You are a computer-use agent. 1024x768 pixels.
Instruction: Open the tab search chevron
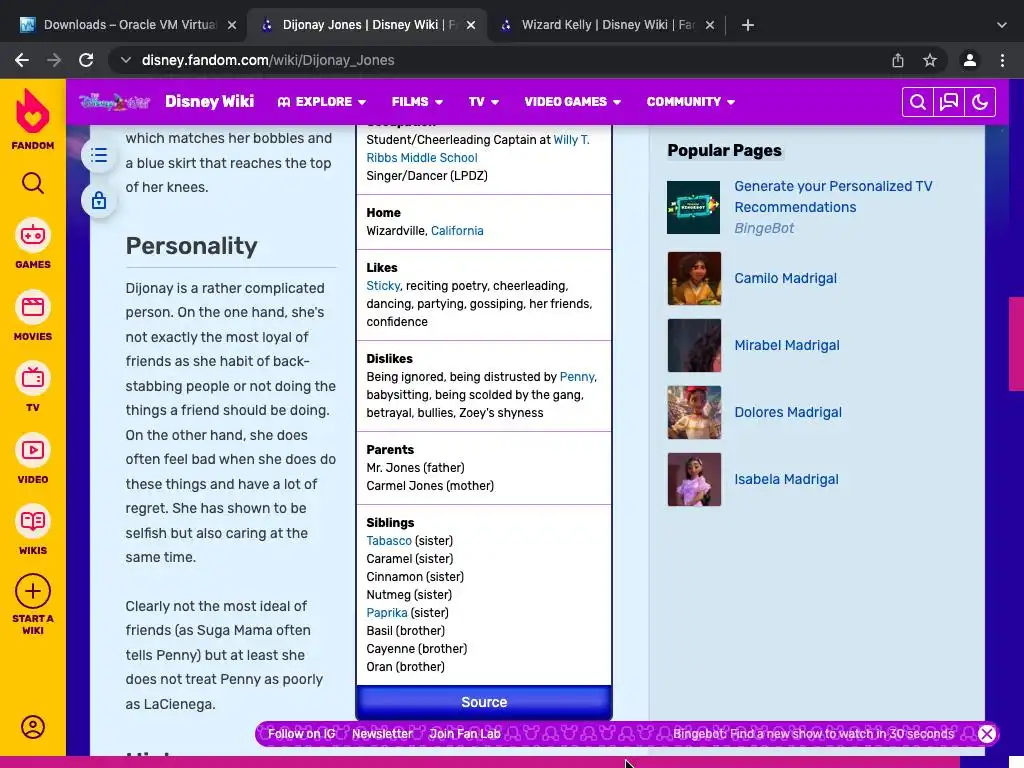click(1002, 25)
